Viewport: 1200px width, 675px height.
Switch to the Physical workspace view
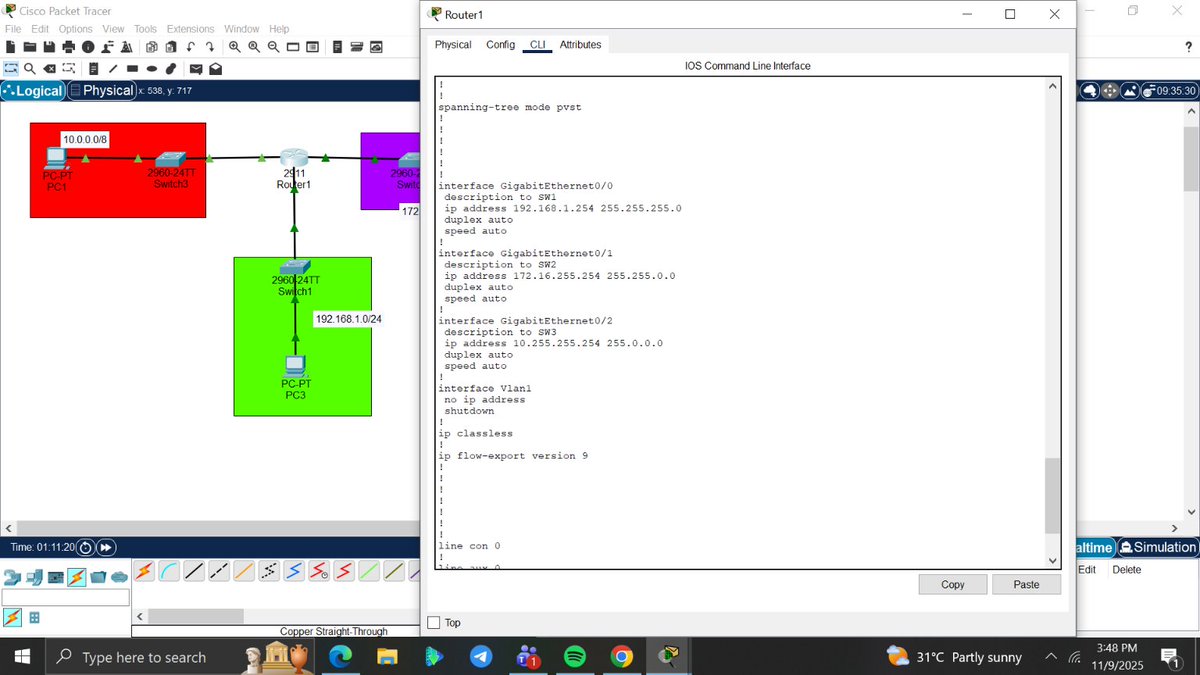point(101,90)
